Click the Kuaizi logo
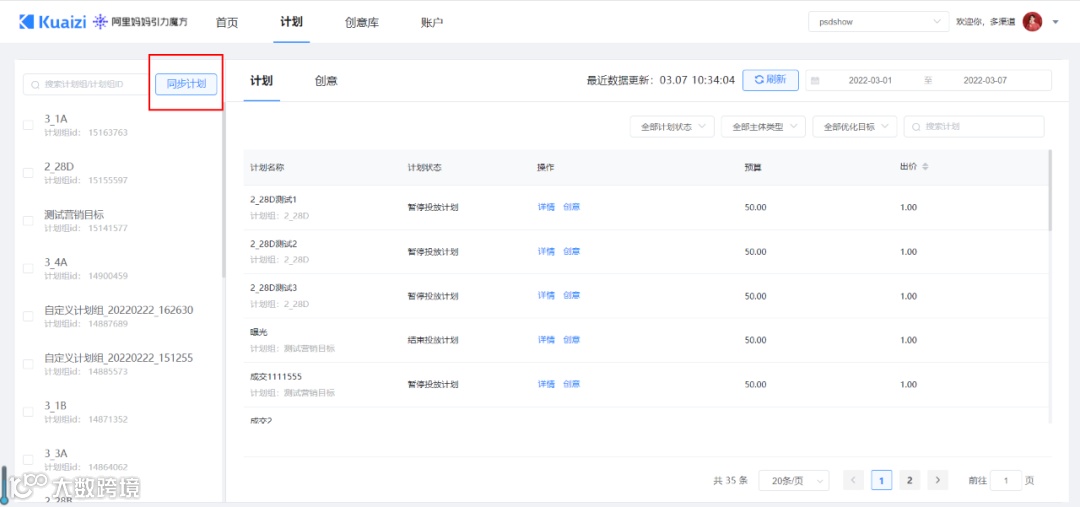 (52, 22)
